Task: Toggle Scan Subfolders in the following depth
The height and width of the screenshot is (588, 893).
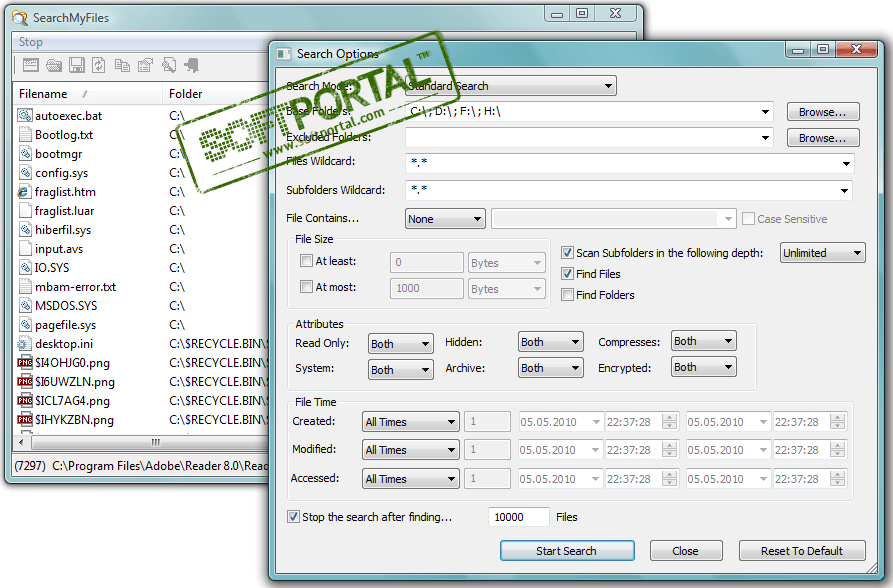Action: click(567, 252)
